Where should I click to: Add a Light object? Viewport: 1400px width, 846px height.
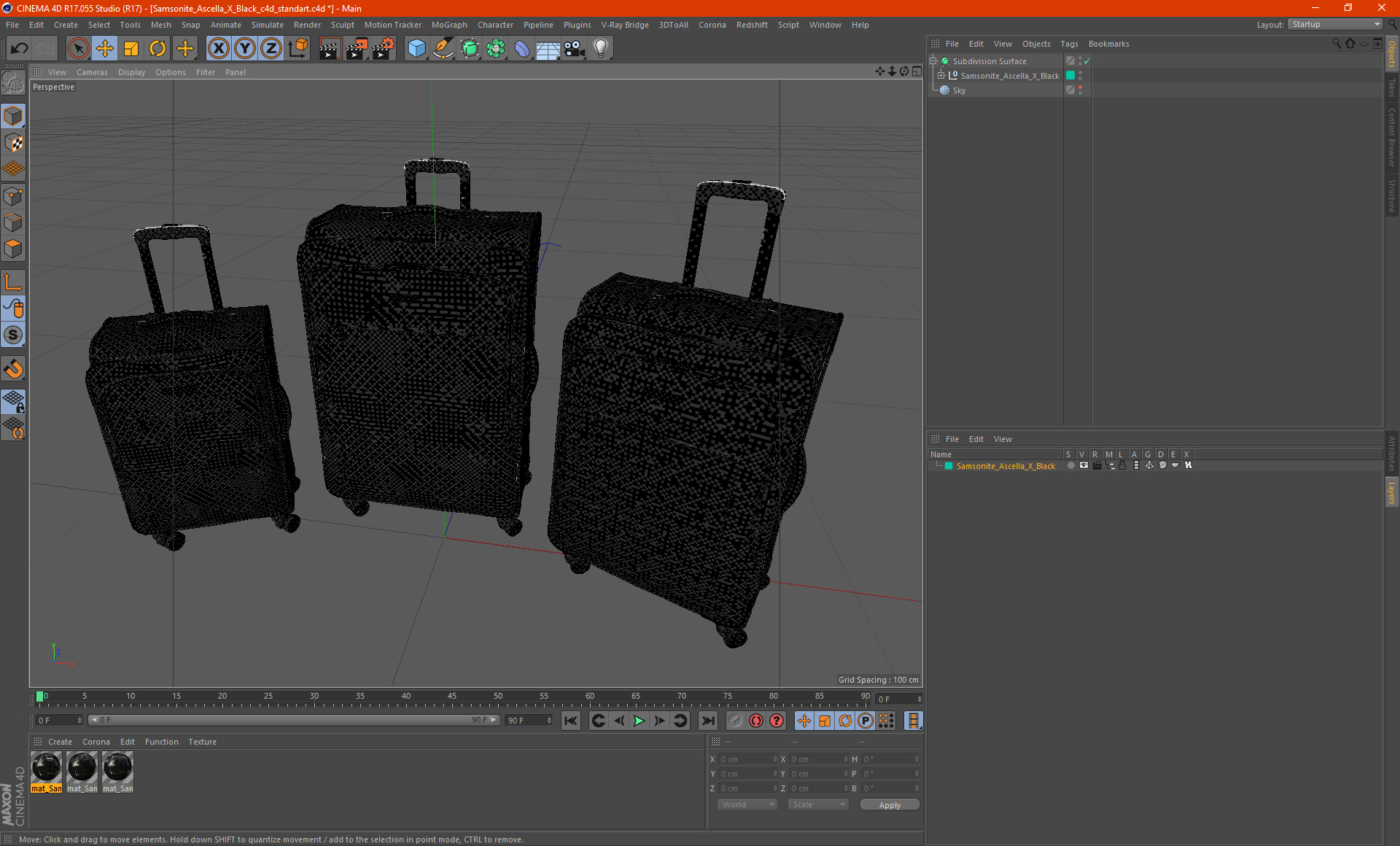pyautogui.click(x=601, y=49)
